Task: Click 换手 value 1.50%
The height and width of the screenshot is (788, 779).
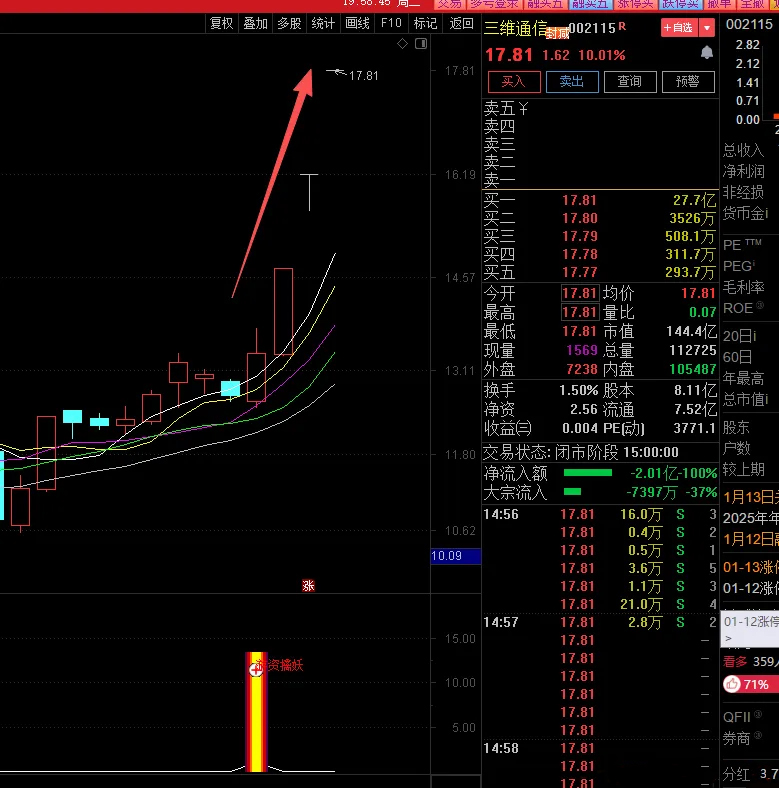Action: 578,390
